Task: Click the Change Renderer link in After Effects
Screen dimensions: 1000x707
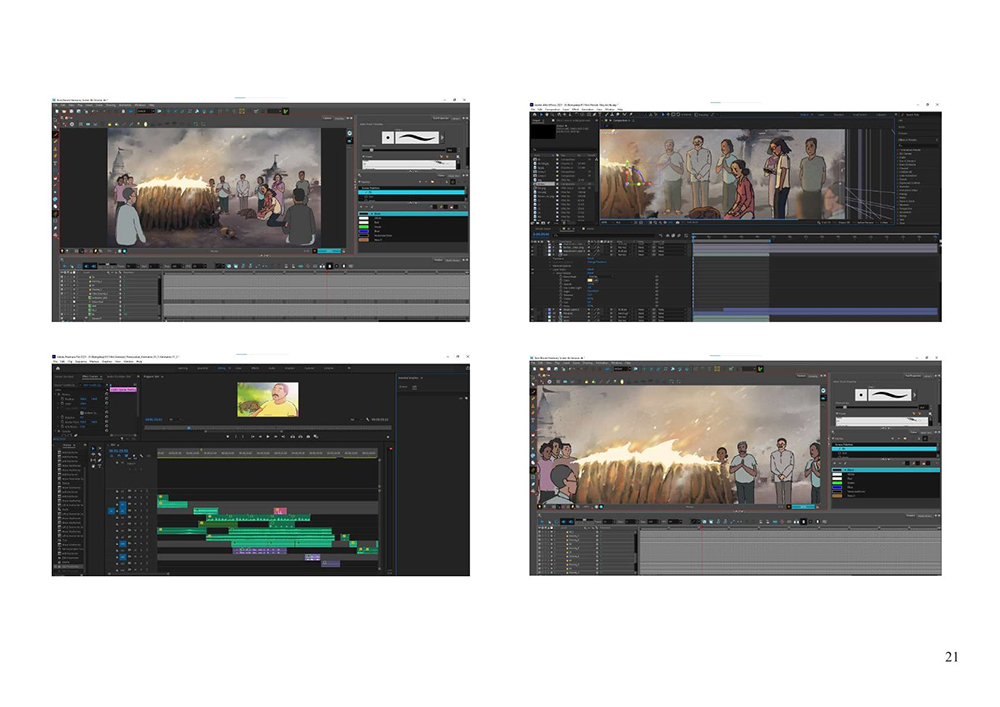Action: 597,262
